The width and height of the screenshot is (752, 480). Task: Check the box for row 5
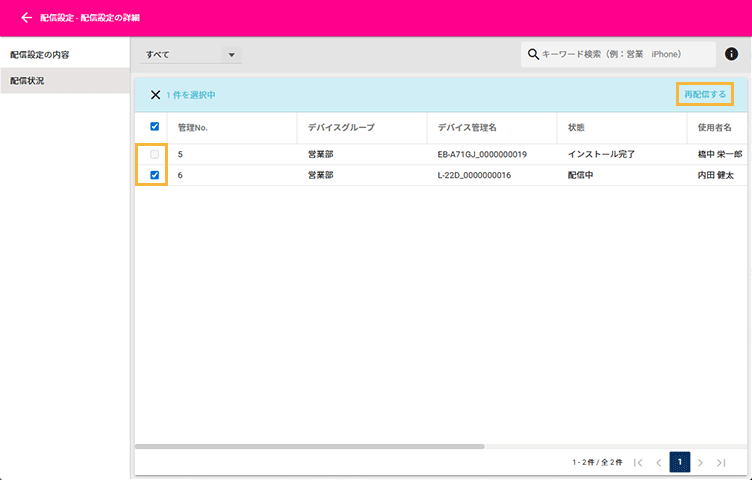pyautogui.click(x=154, y=154)
